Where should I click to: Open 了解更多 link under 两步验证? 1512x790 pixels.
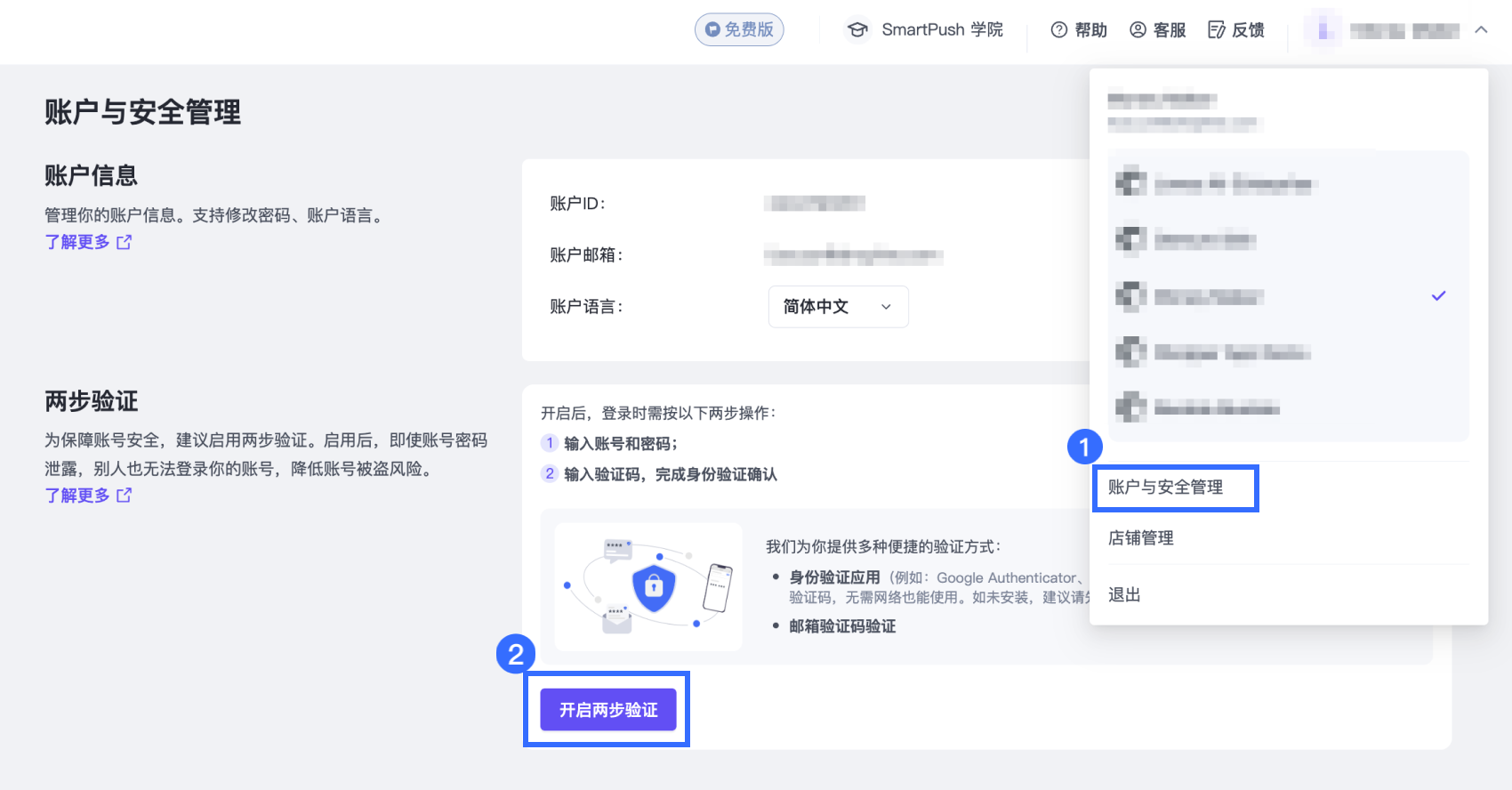(x=77, y=496)
